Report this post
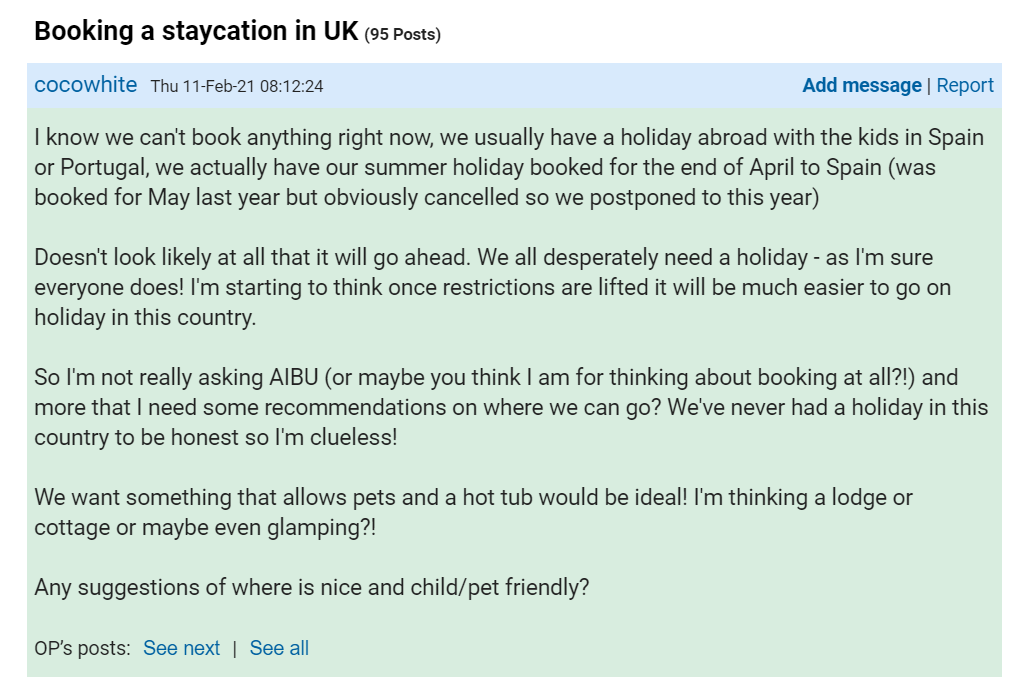1024x677 pixels. 964,85
